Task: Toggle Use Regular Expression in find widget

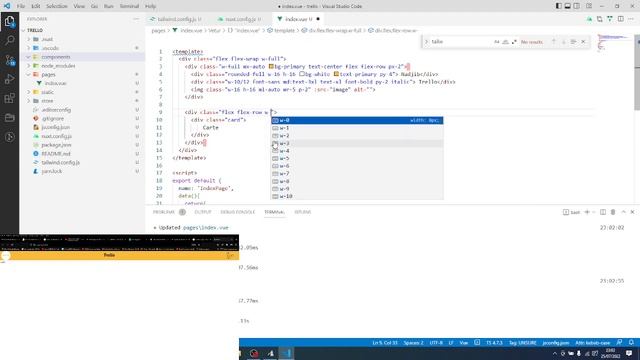Action: click(x=514, y=42)
